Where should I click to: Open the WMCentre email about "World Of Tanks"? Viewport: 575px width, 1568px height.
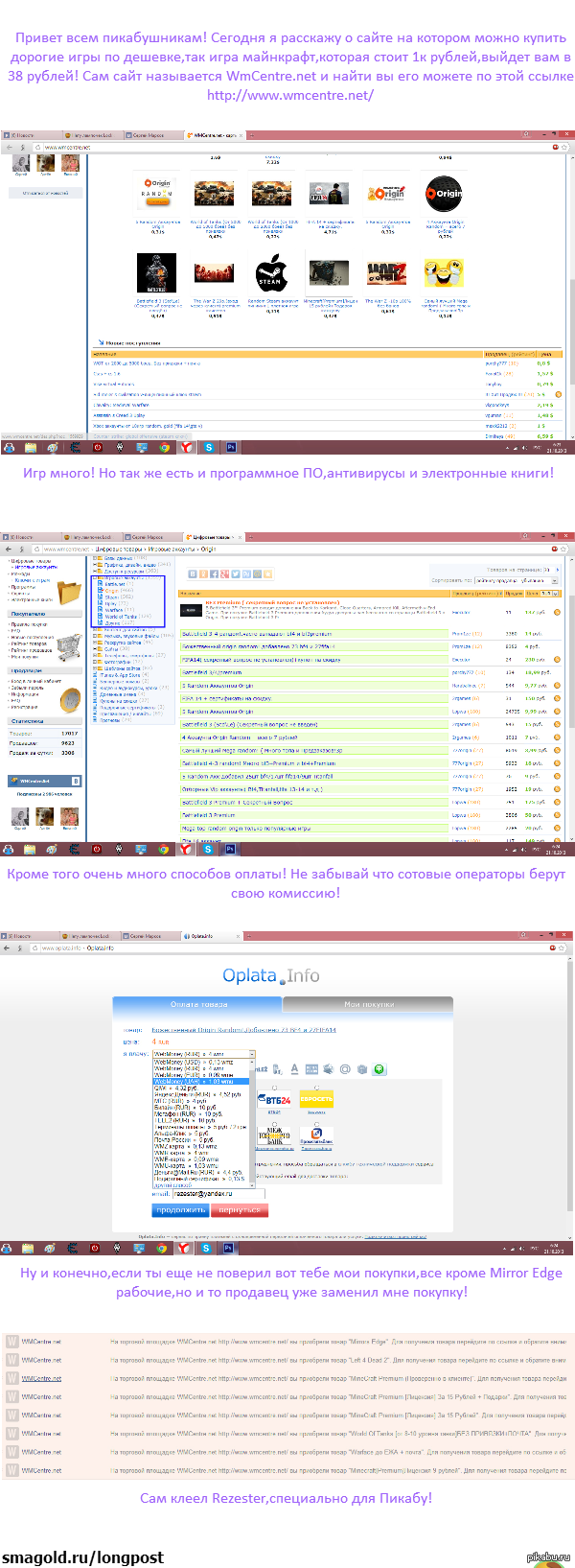287,1434
